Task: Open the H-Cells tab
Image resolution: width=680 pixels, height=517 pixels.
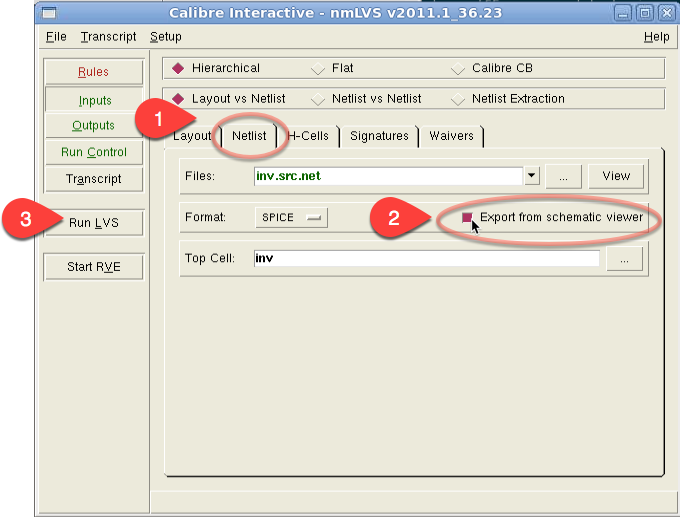Action: click(x=312, y=136)
